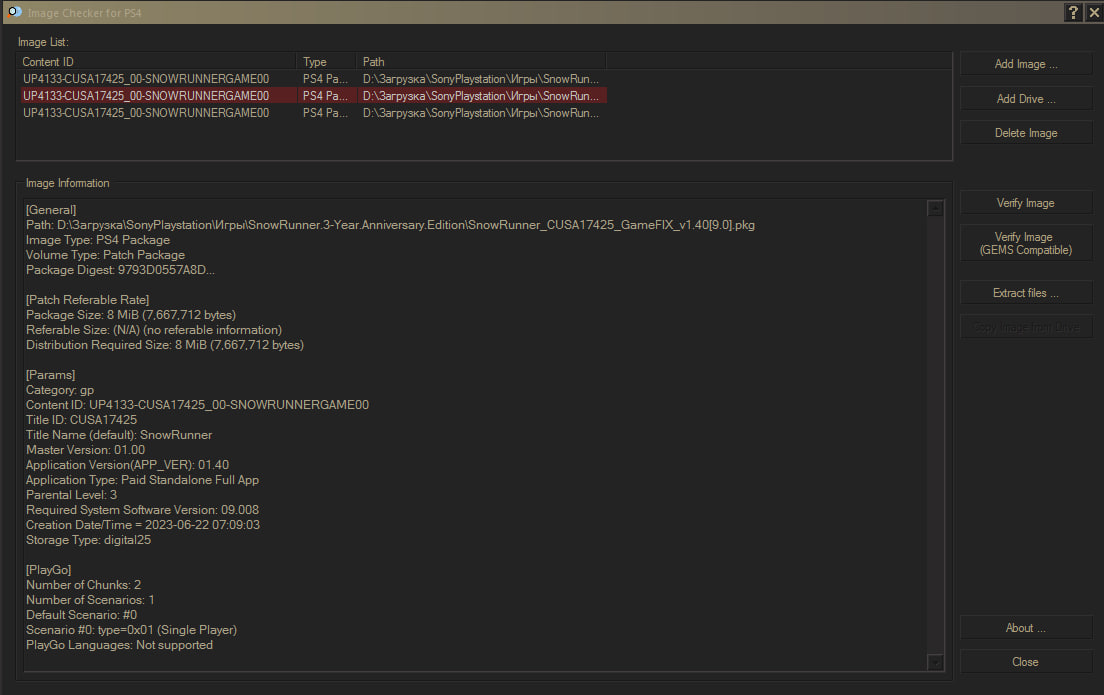Click 'Title Name (default): SnowRunner' line
Image resolution: width=1104 pixels, height=695 pixels.
click(119, 435)
